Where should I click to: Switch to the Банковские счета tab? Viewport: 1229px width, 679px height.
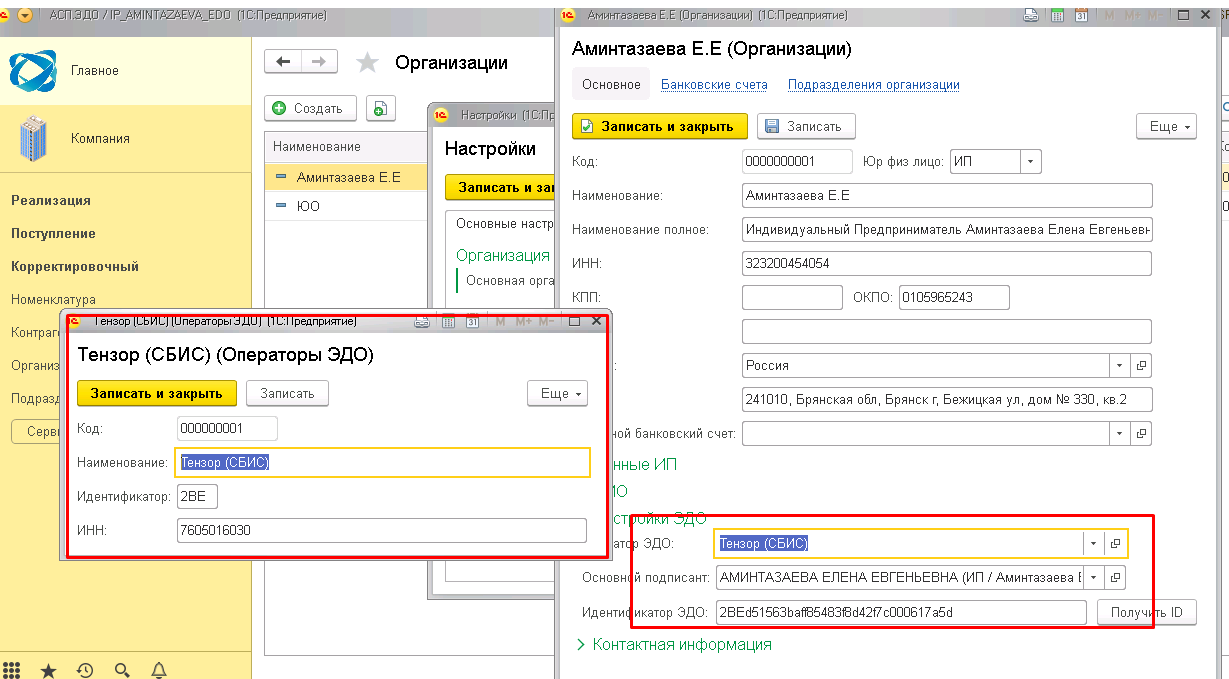pos(714,85)
